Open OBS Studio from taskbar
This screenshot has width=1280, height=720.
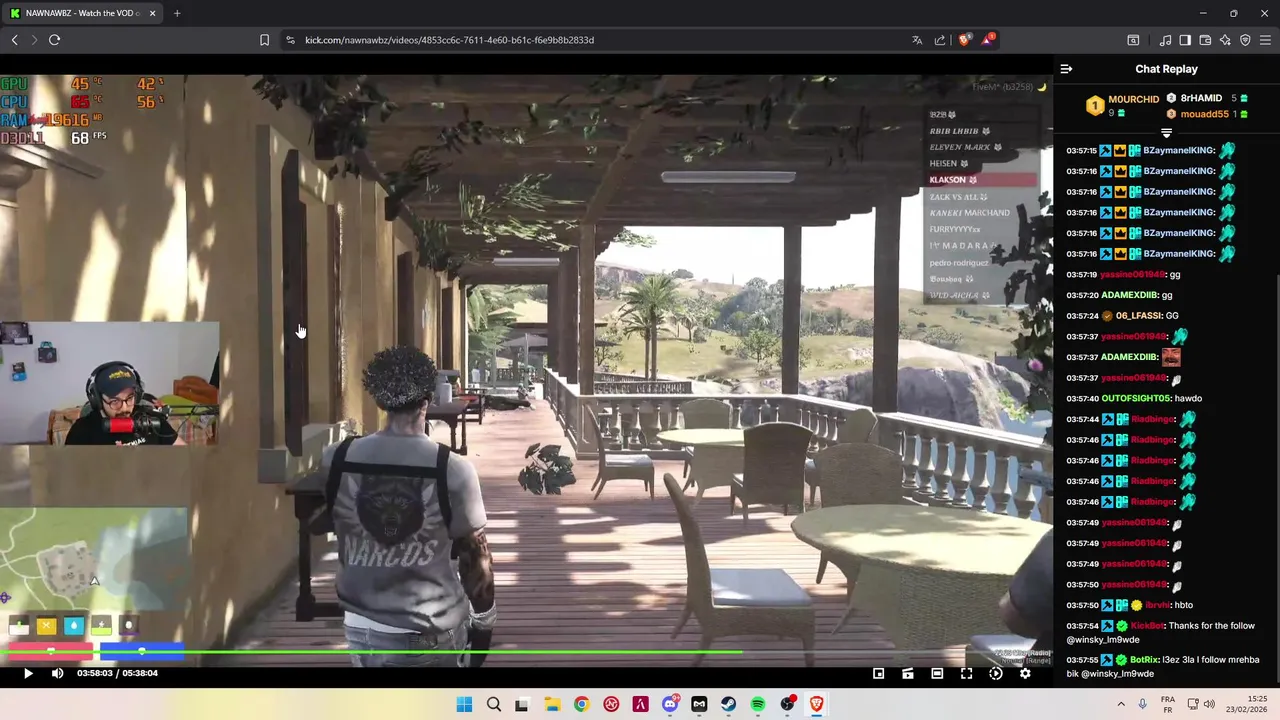coord(787,704)
